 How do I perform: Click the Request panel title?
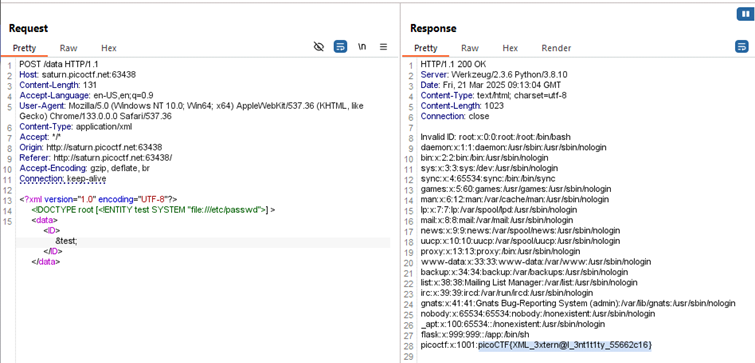click(28, 28)
